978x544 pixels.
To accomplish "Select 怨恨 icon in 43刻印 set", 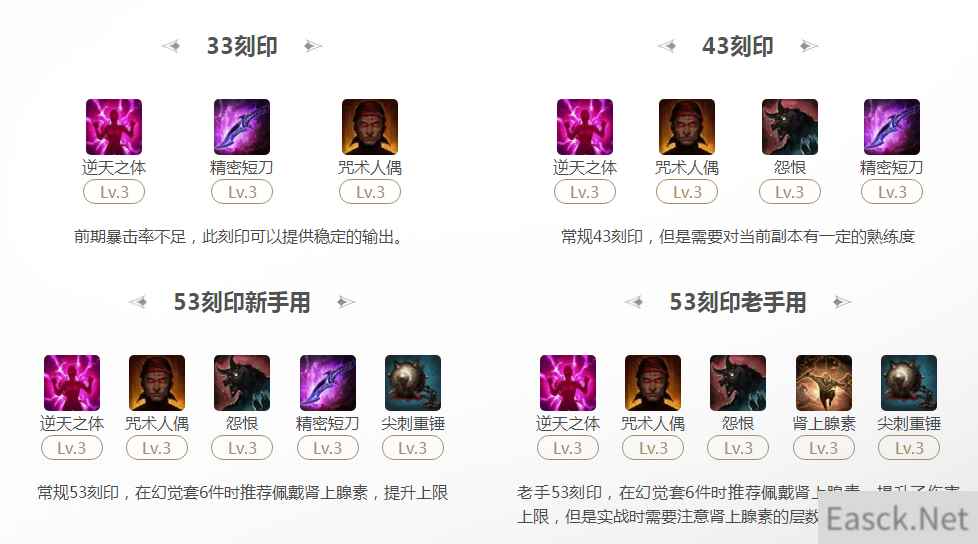I will pos(790,127).
